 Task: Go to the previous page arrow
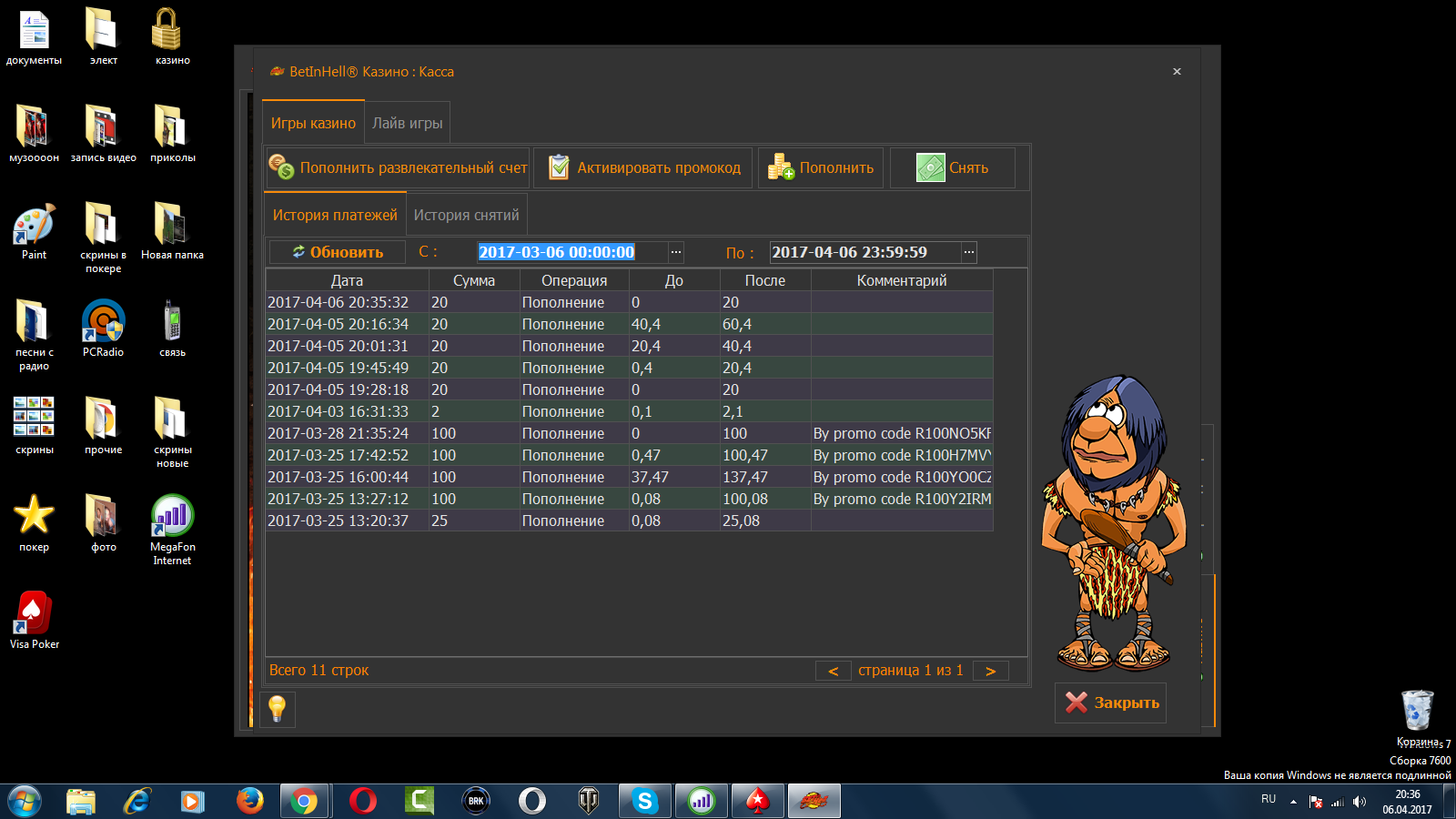click(x=833, y=671)
